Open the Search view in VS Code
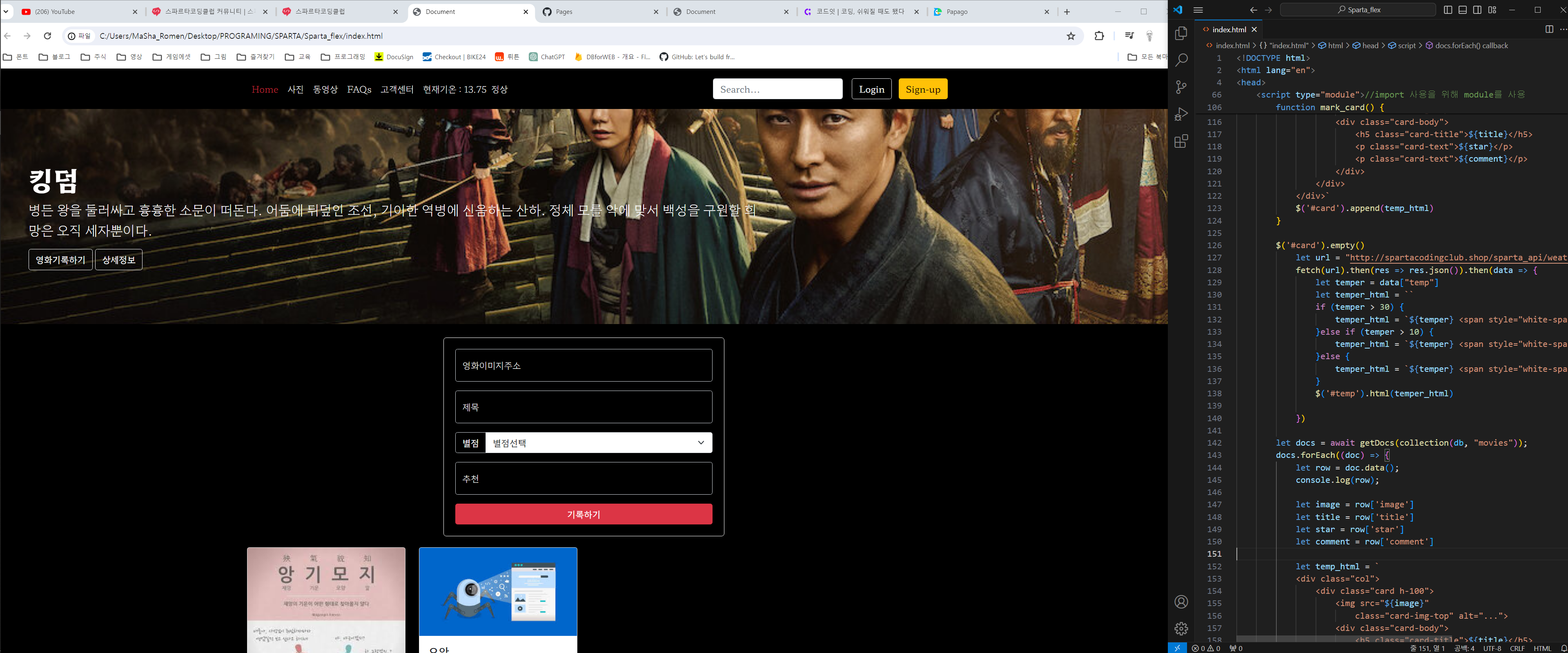This screenshot has width=1568, height=653. click(1181, 60)
